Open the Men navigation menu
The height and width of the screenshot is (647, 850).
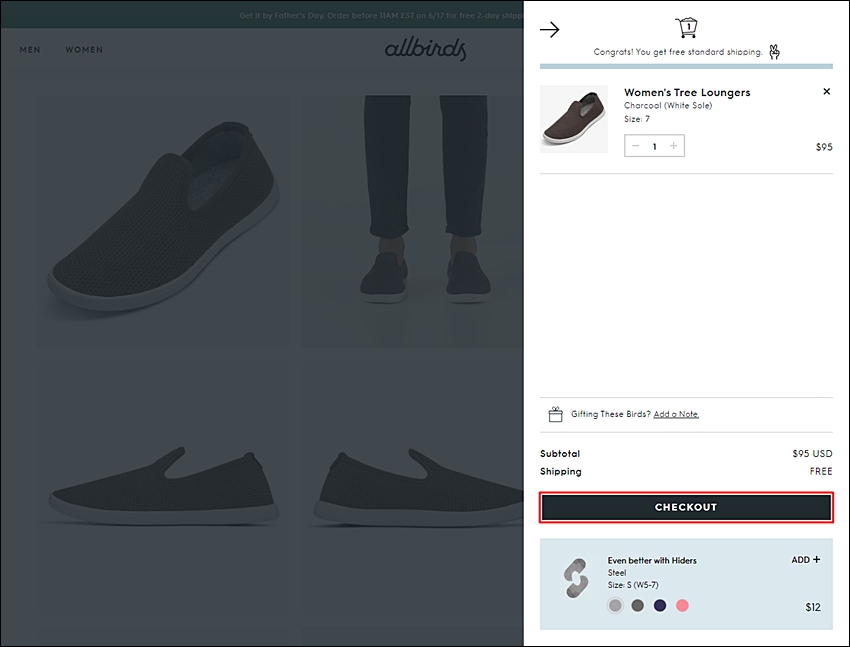pyautogui.click(x=30, y=50)
